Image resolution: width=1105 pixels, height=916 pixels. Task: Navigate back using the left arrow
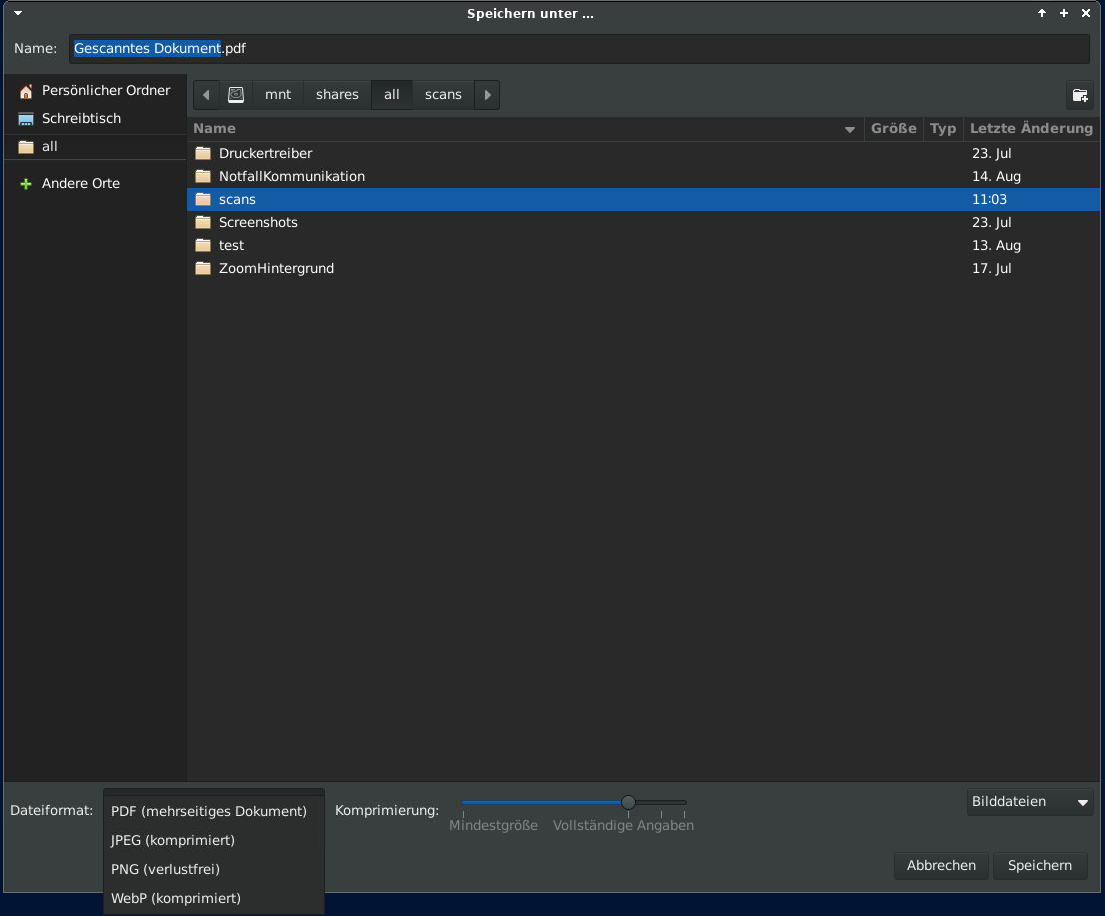(x=206, y=94)
